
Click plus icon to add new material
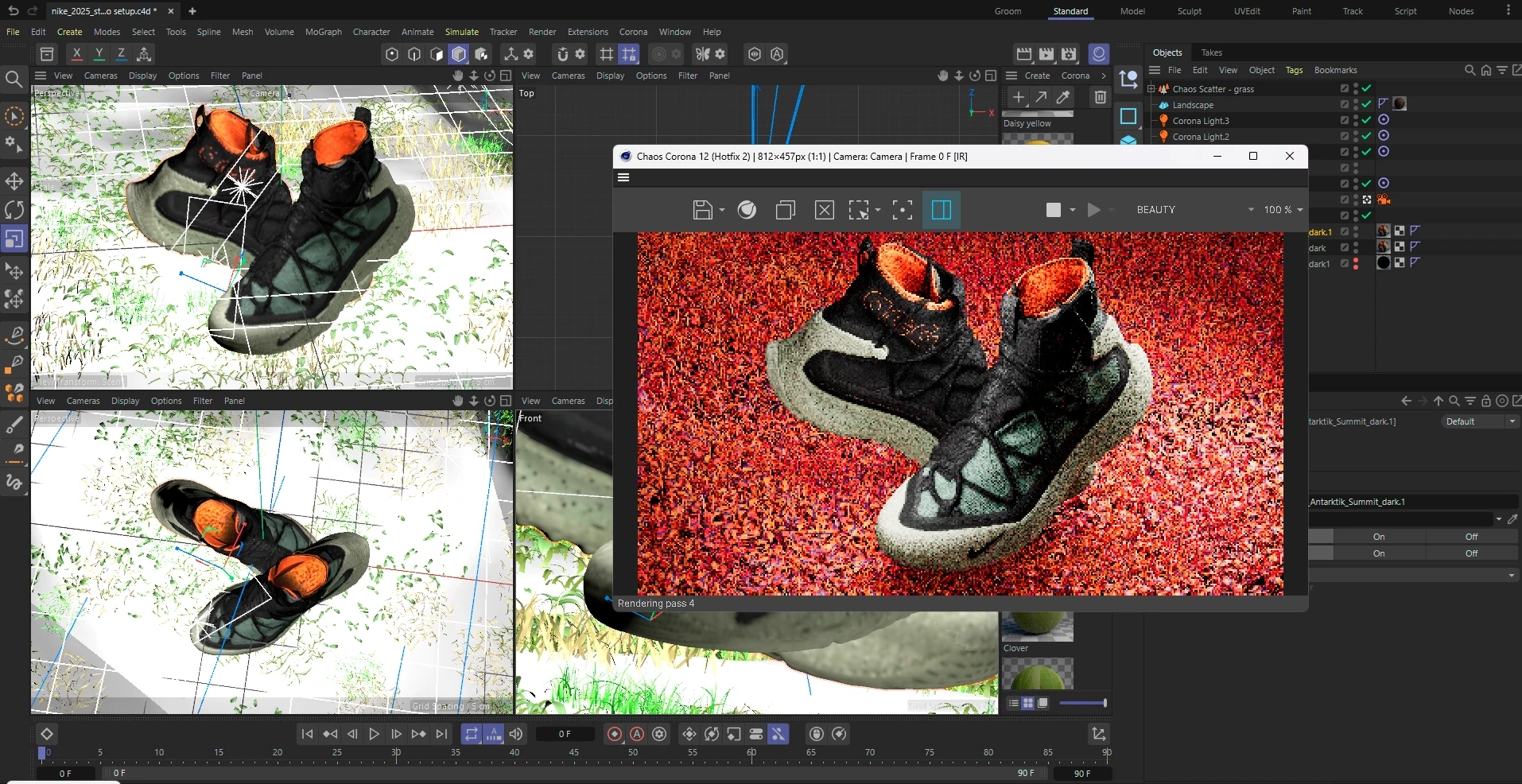1019,98
